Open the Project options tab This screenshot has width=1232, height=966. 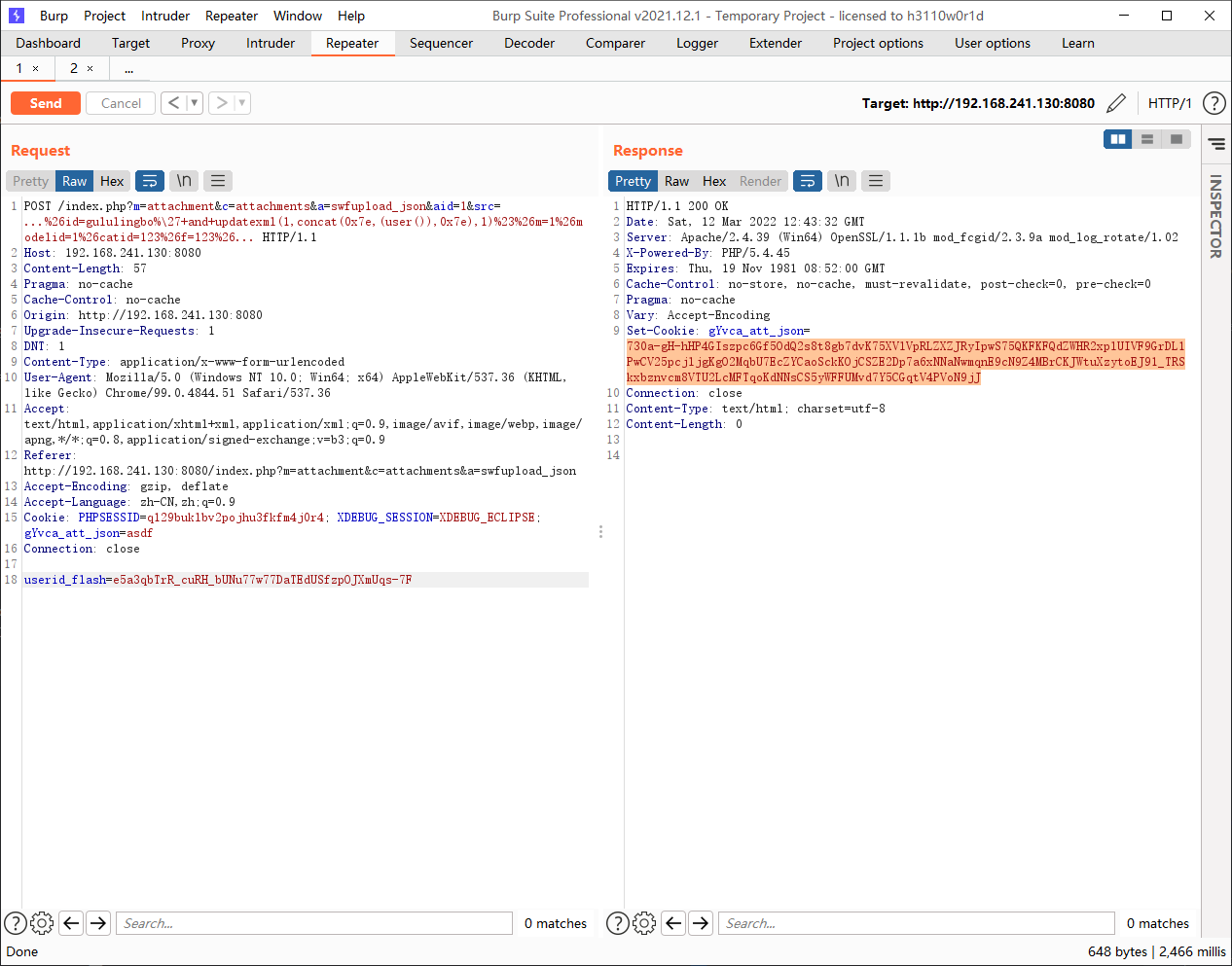(x=878, y=43)
